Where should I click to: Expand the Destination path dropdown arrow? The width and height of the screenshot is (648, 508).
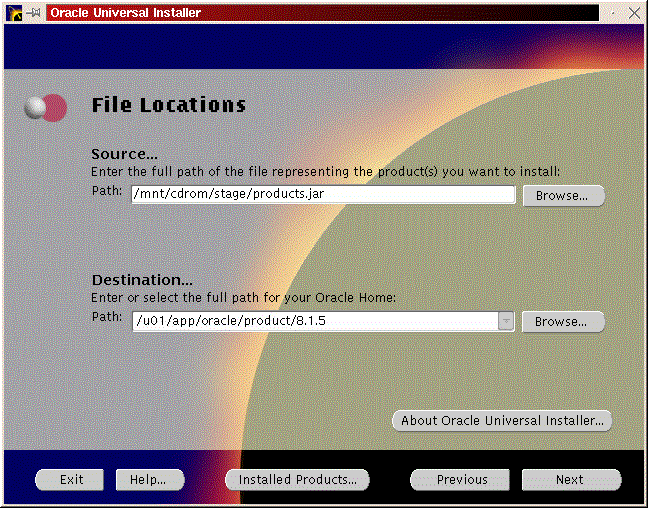click(x=506, y=321)
